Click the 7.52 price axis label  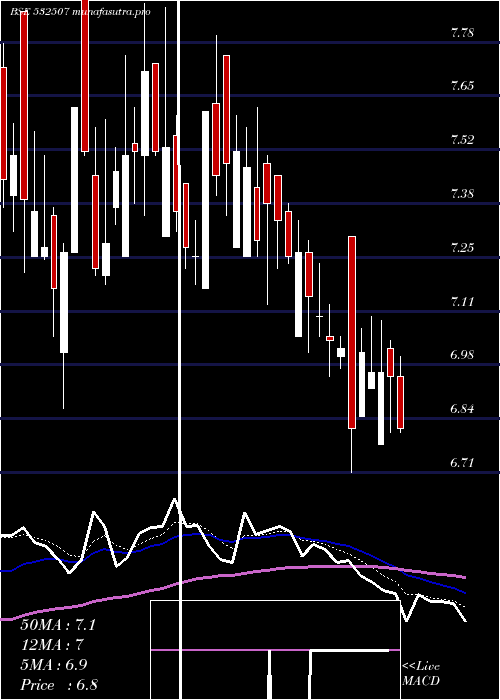[462, 140]
